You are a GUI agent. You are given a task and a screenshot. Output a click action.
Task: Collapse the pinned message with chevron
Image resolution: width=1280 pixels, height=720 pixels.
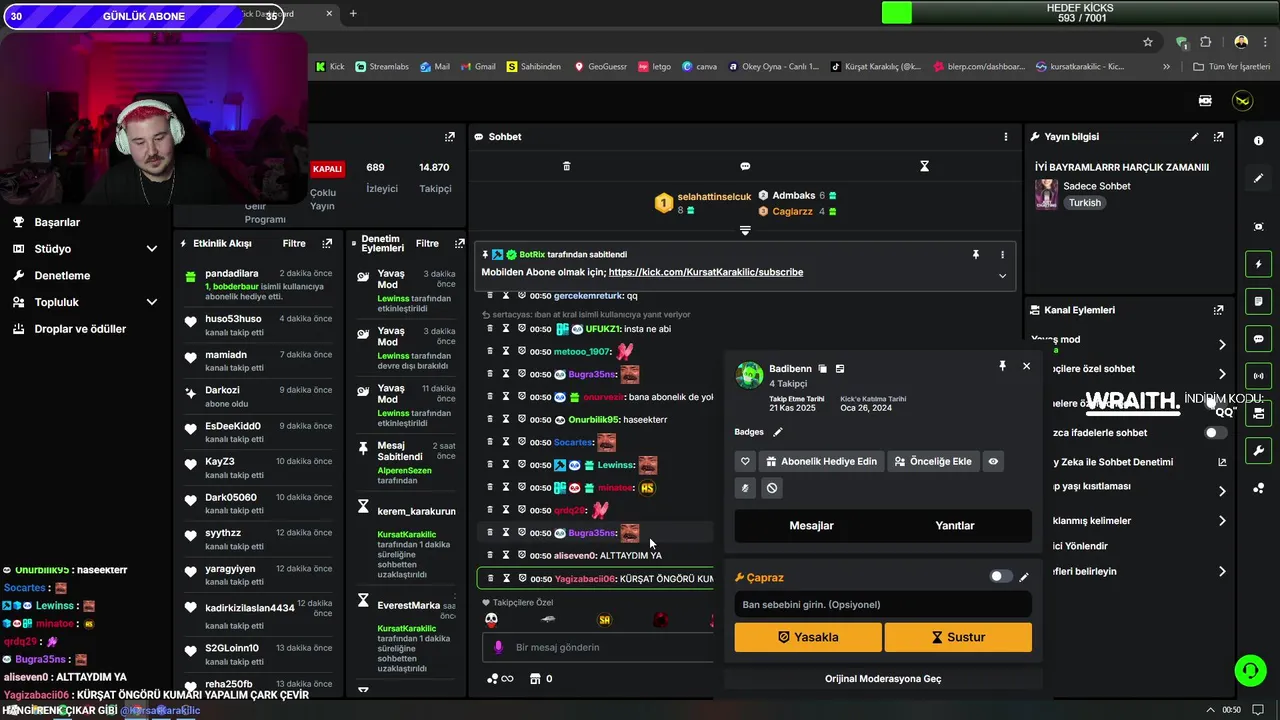pos(1002,276)
